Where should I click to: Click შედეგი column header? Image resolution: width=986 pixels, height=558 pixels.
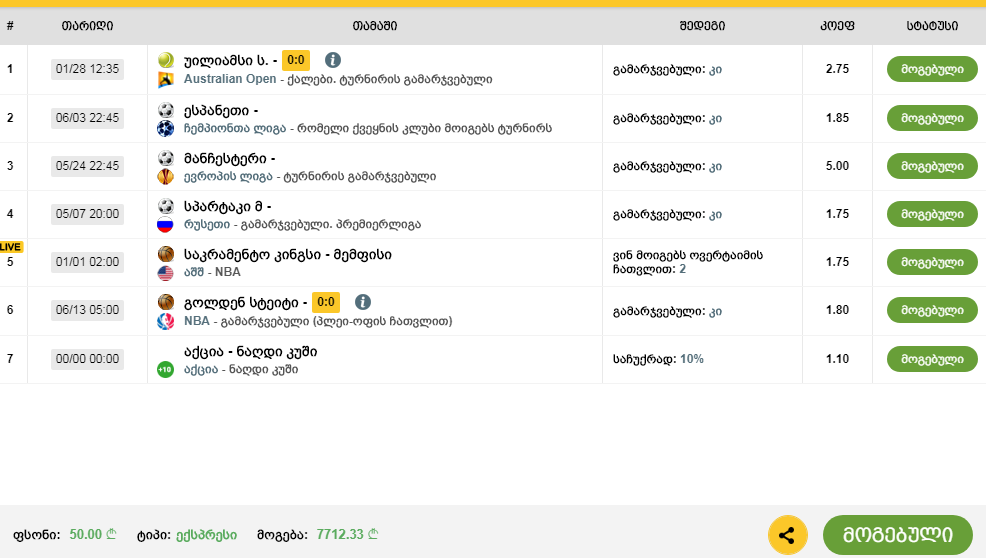coord(702,26)
